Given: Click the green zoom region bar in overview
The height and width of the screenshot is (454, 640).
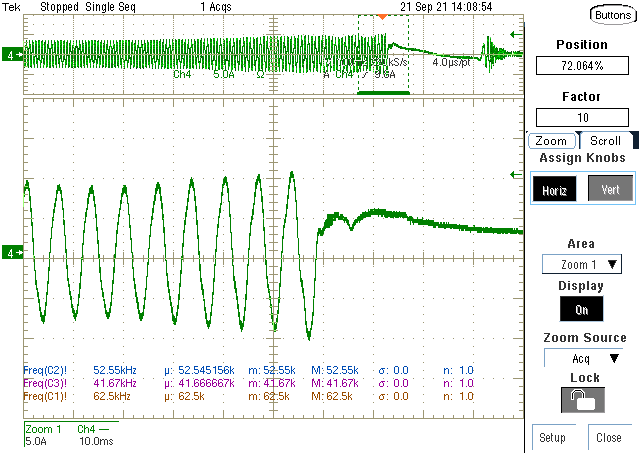Looking at the screenshot, I should tap(383, 93).
